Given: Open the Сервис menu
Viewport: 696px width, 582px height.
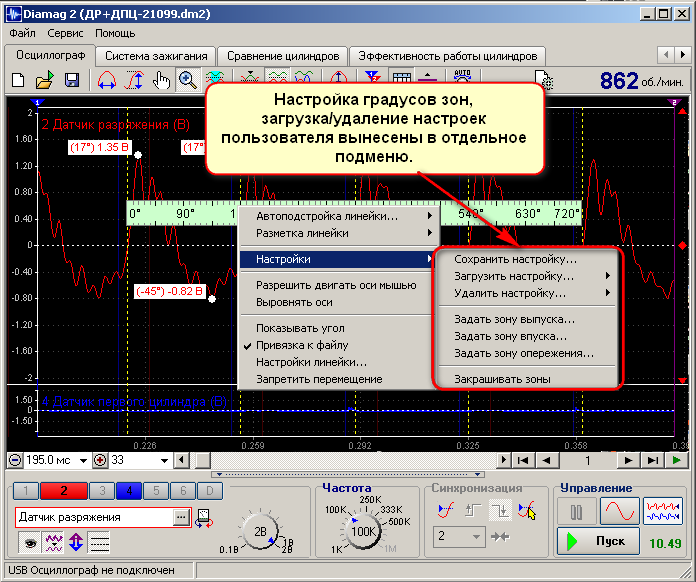Looking at the screenshot, I should (65, 33).
